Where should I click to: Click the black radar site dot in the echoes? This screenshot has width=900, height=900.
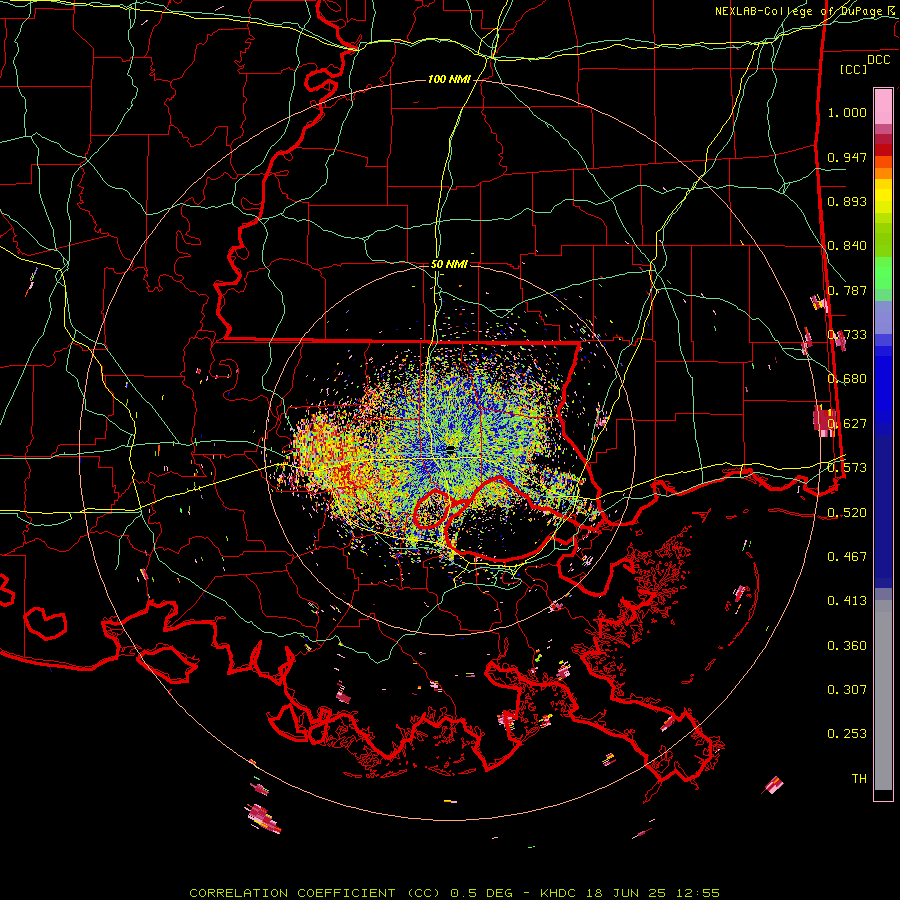pyautogui.click(x=451, y=450)
